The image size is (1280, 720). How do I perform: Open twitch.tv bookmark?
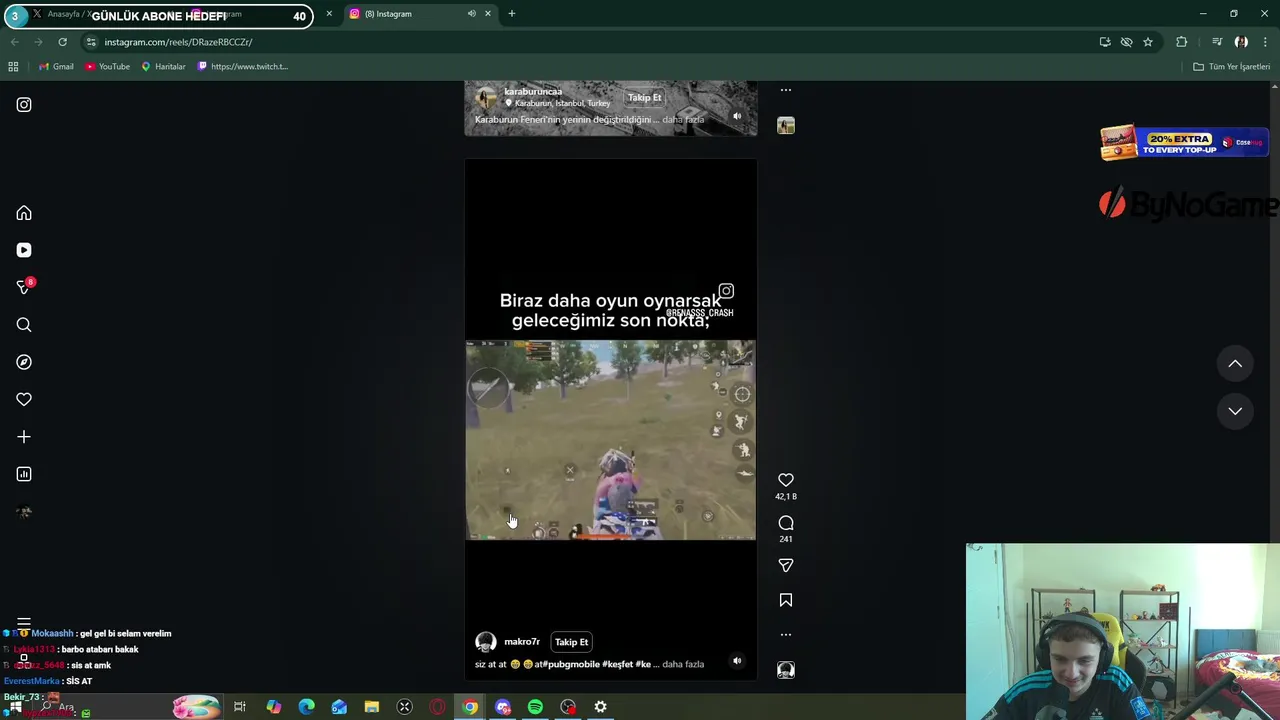point(243,67)
